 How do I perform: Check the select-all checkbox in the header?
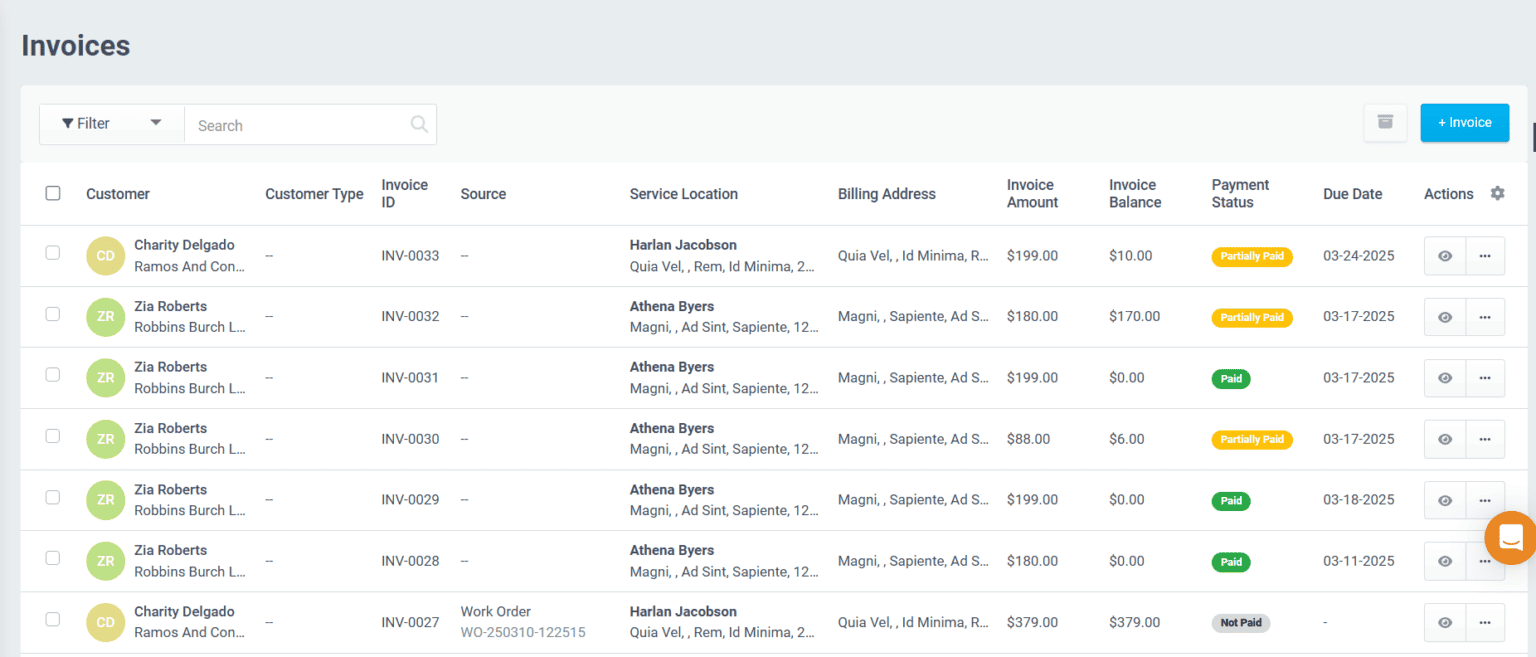[53, 192]
